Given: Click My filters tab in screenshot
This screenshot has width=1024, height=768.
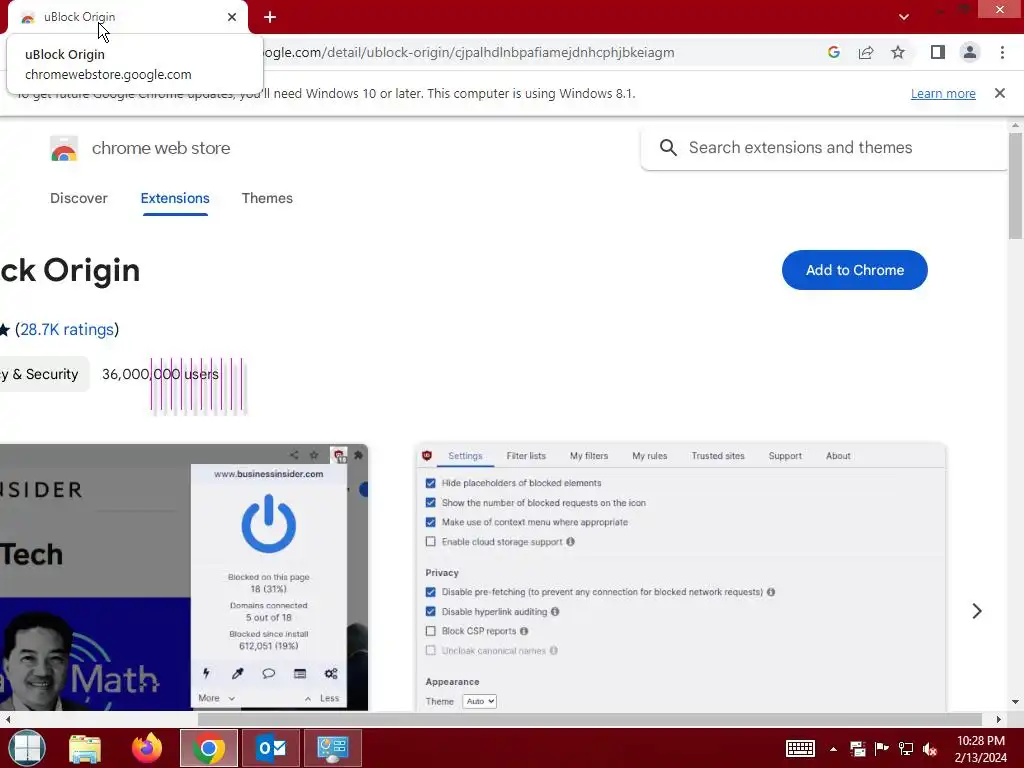Looking at the screenshot, I should tap(588, 456).
